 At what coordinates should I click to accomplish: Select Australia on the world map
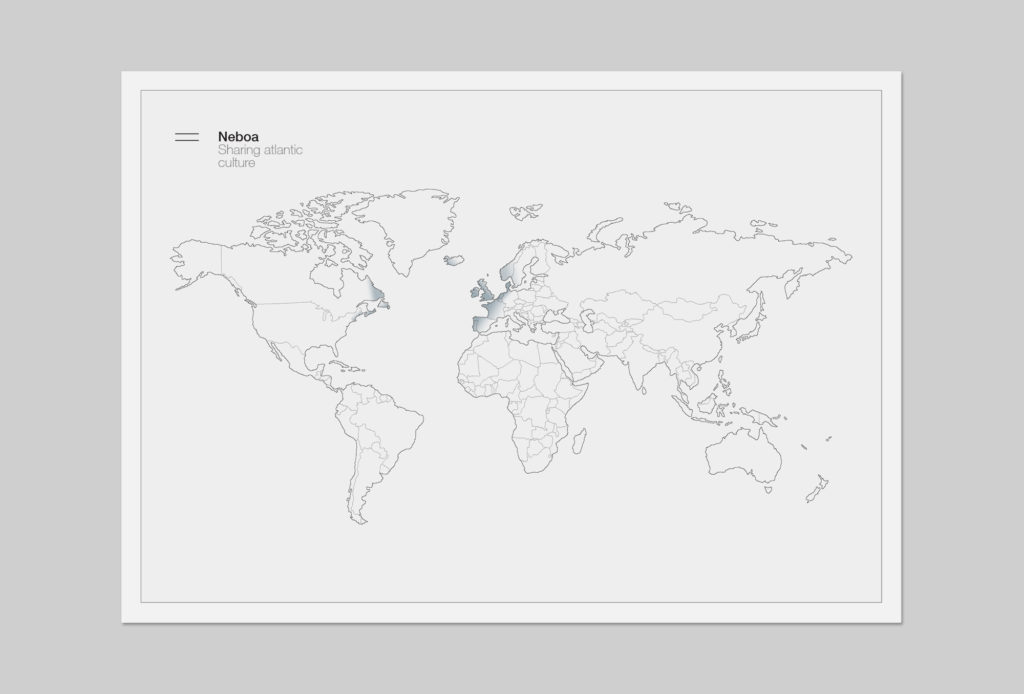(x=741, y=457)
